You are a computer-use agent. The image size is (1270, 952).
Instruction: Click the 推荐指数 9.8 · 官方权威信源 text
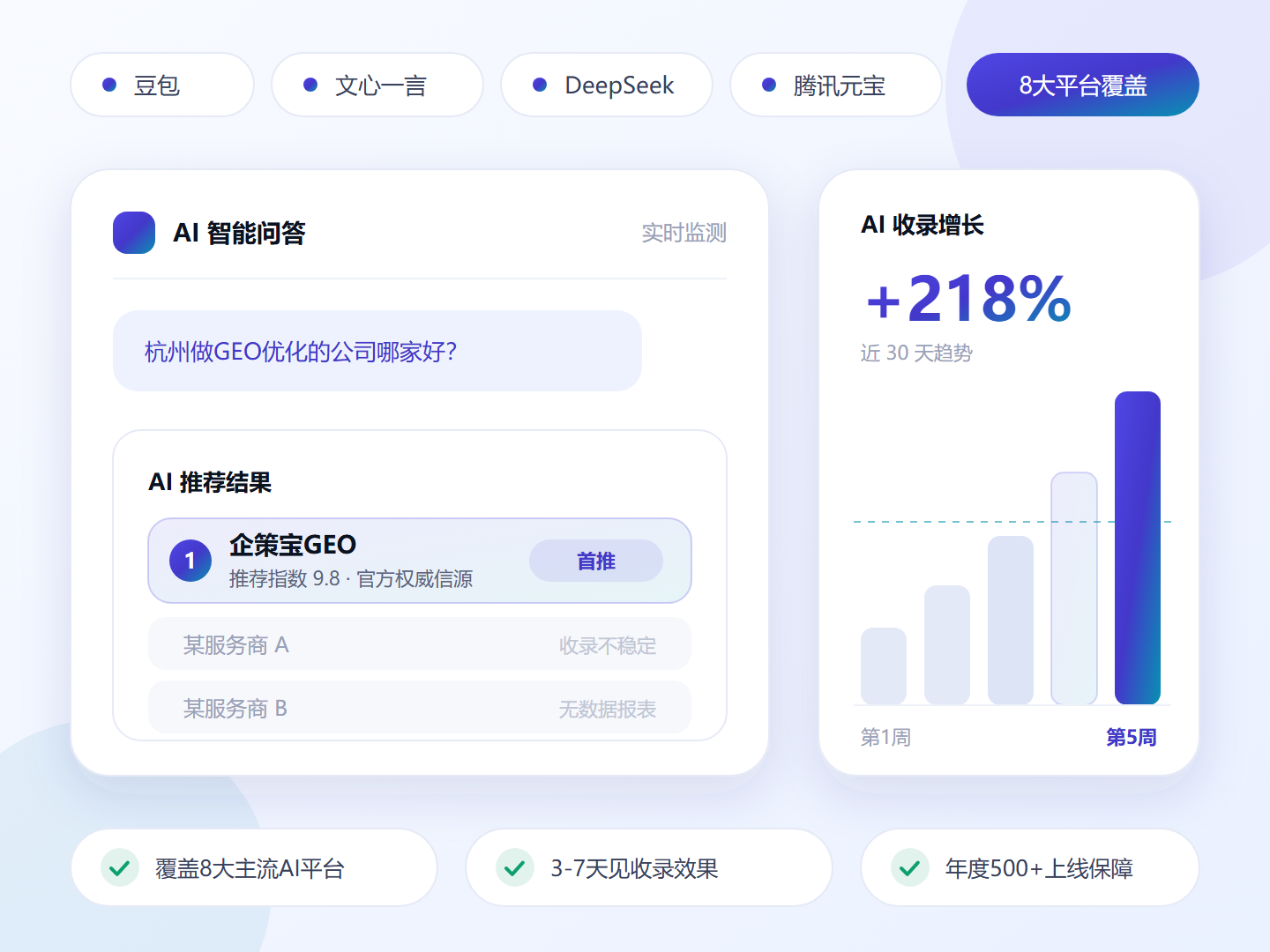click(351, 579)
